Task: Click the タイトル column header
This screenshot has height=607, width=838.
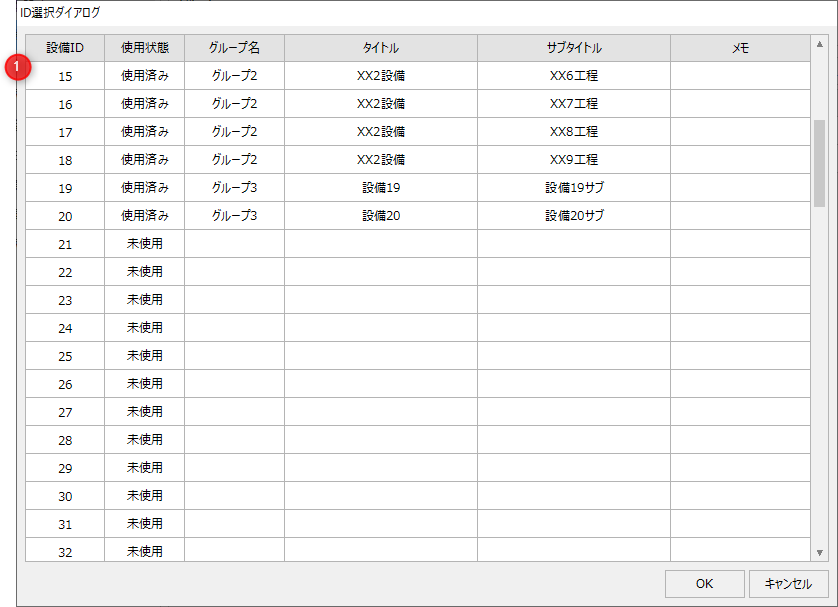Action: 377,47
